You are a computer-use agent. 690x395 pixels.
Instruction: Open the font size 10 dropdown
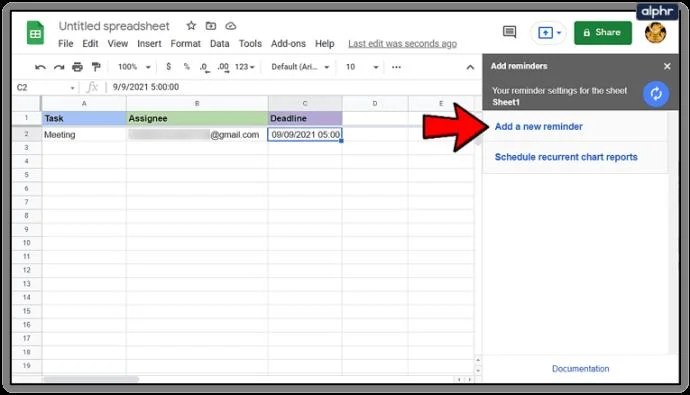point(362,67)
